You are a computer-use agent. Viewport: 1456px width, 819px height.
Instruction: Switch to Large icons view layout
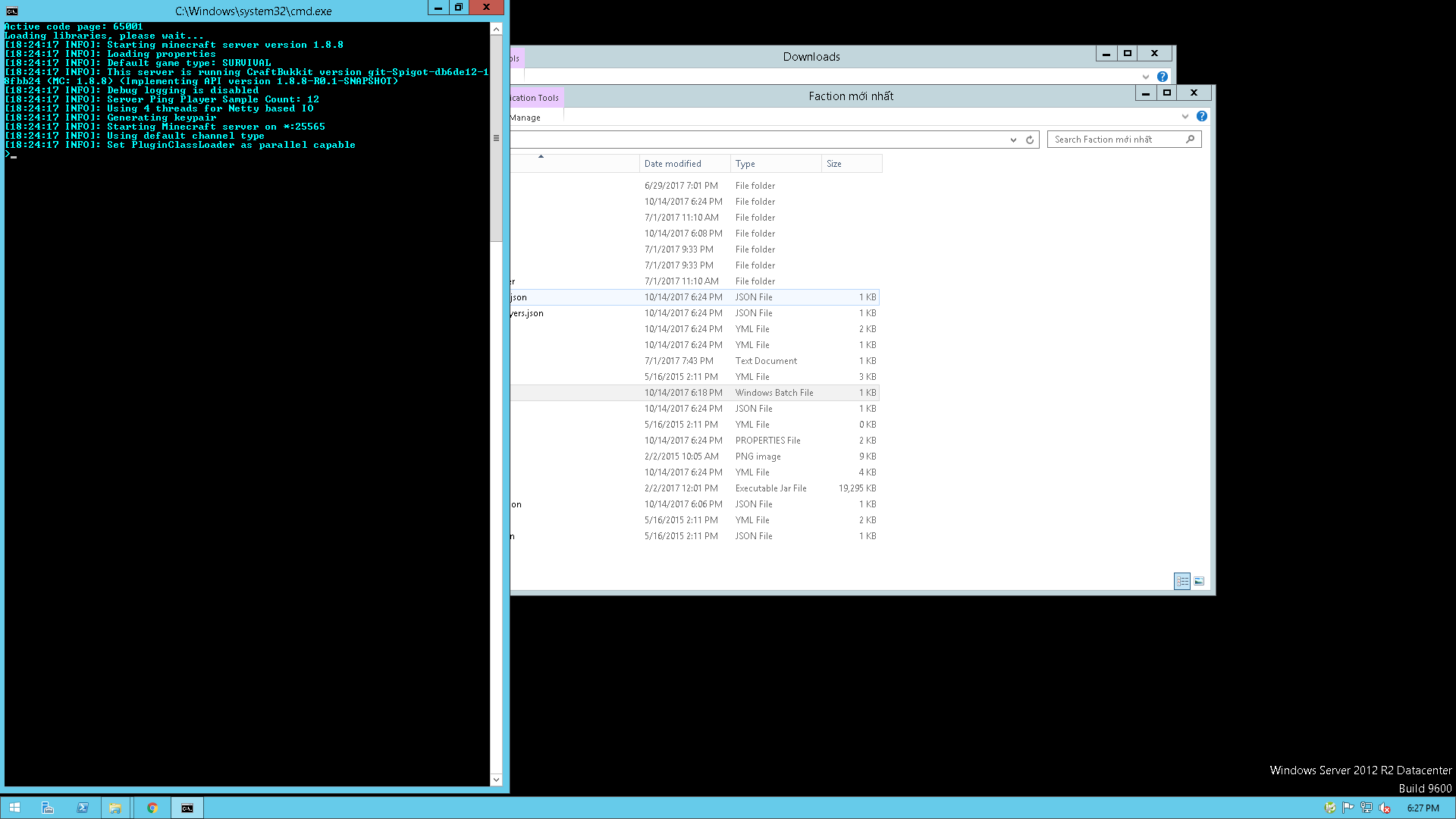(x=1199, y=581)
